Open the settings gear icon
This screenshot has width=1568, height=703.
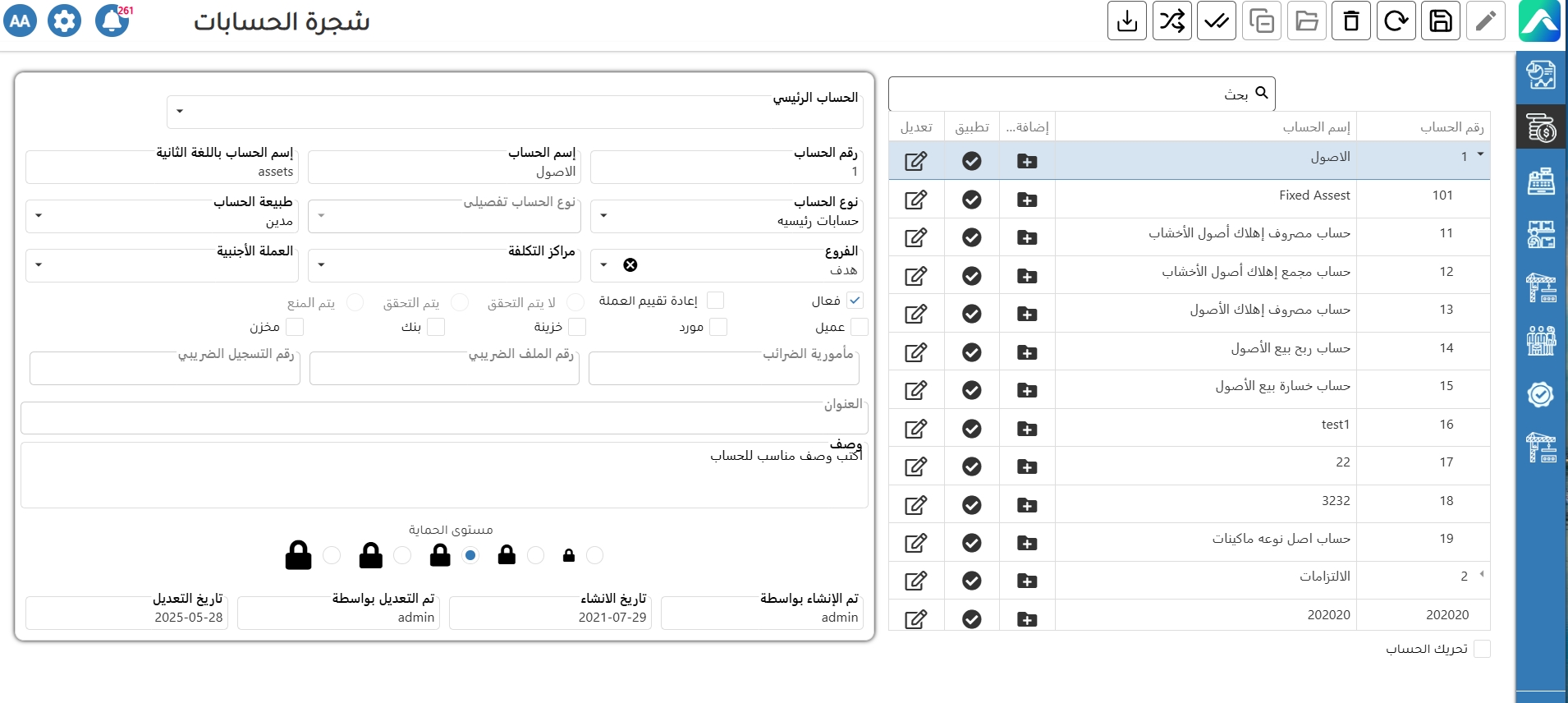pyautogui.click(x=64, y=21)
